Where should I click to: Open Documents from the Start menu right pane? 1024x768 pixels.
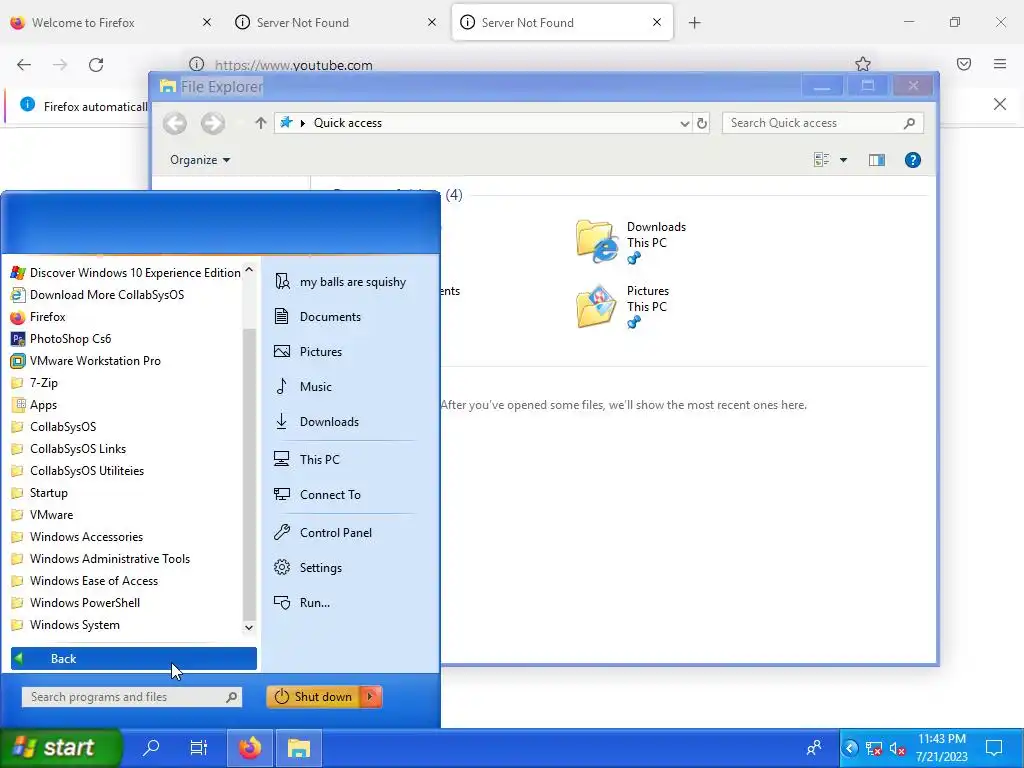[x=317, y=317]
